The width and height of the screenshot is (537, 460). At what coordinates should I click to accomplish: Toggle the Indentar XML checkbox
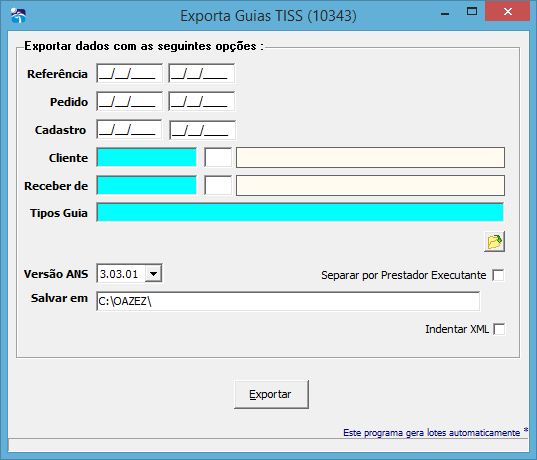[x=499, y=329]
